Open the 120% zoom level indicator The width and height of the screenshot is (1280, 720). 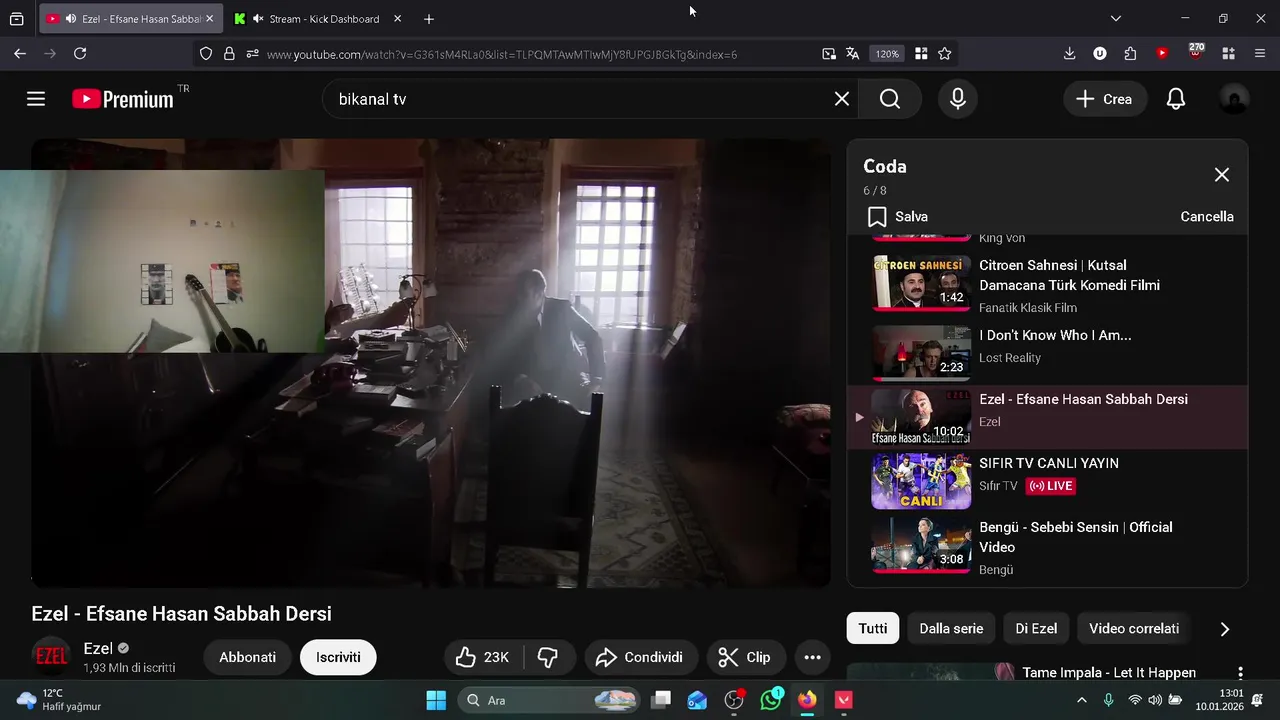click(887, 54)
